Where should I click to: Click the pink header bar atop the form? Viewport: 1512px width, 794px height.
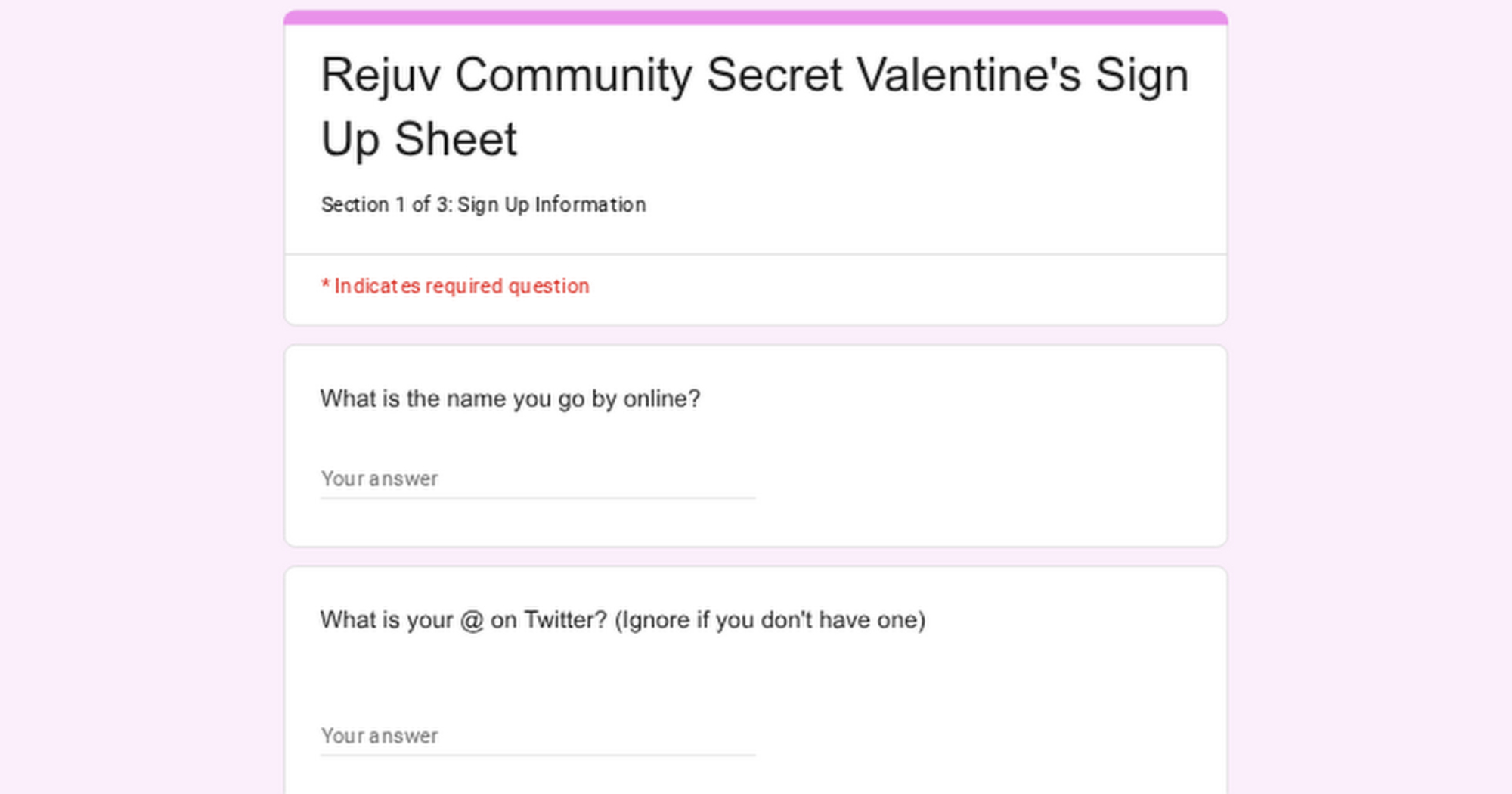click(754, 17)
